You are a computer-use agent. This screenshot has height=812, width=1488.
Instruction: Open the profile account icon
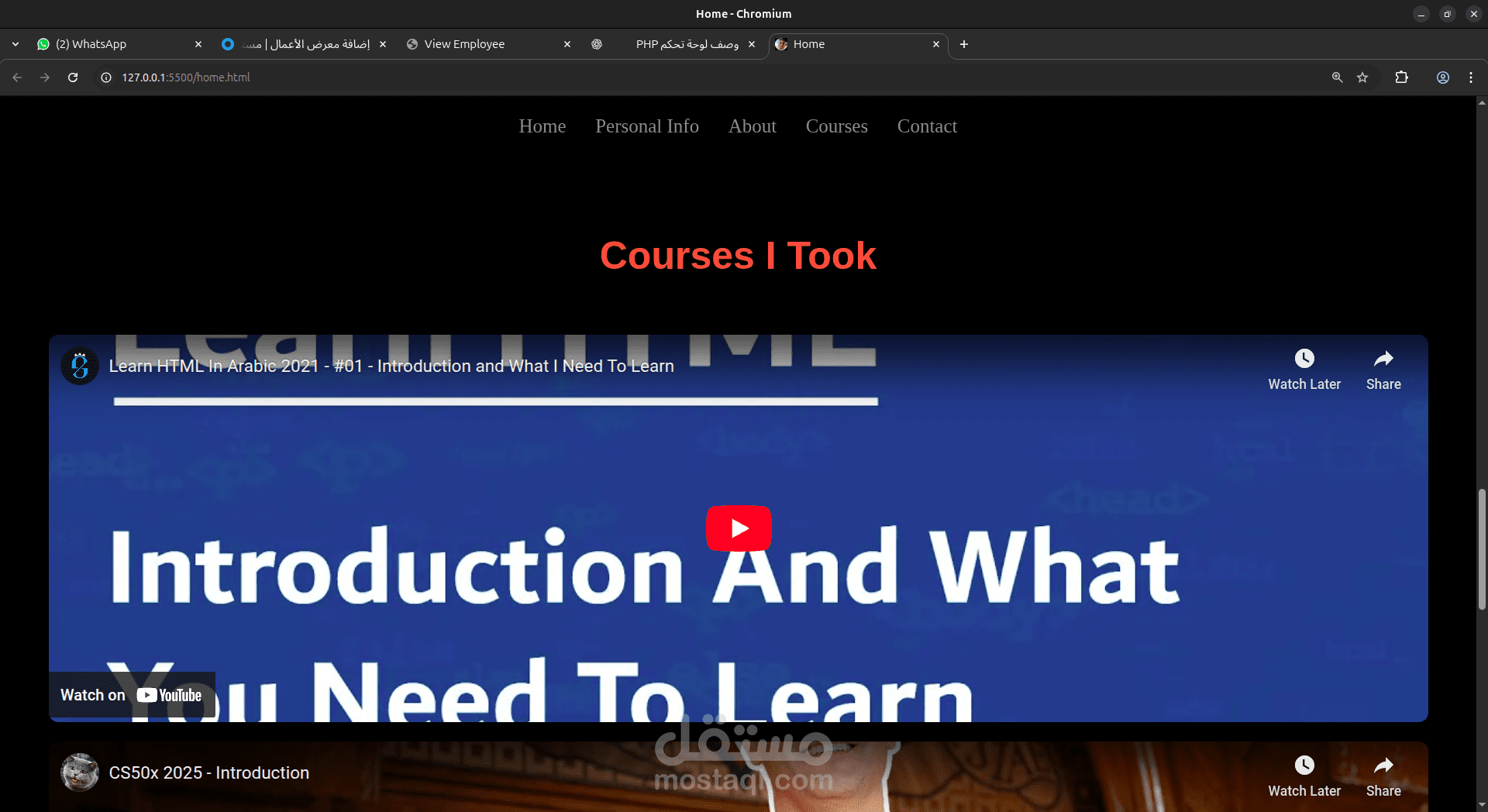1443,77
